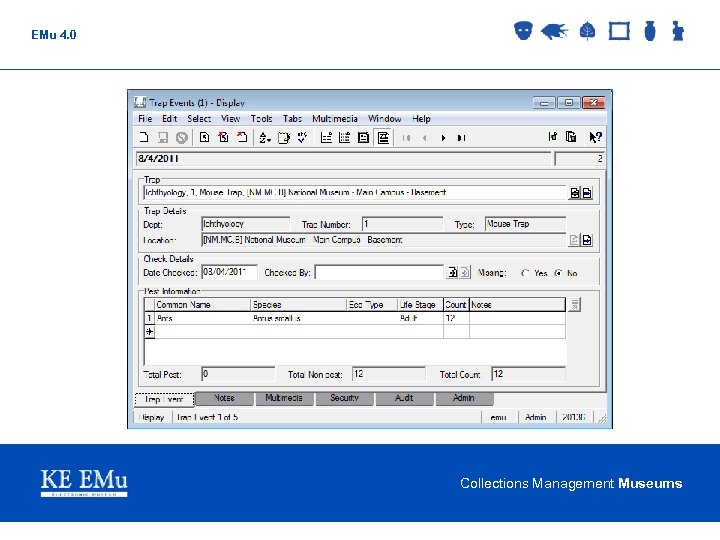Click the view-attachment icon beside Location field
This screenshot has height=540, width=720.
point(587,240)
